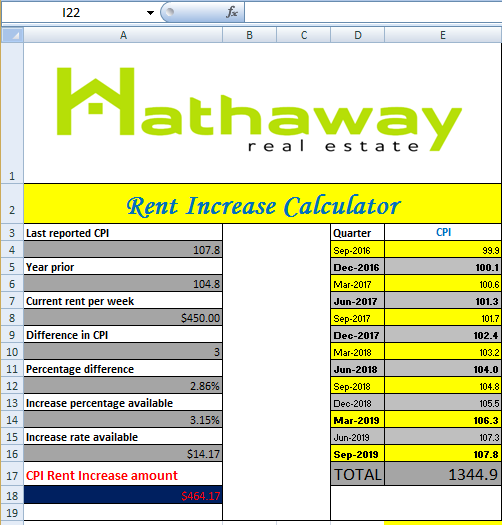Click the Hathaway real estate logo image
Viewport: 502px width, 525px height.
pos(260,109)
